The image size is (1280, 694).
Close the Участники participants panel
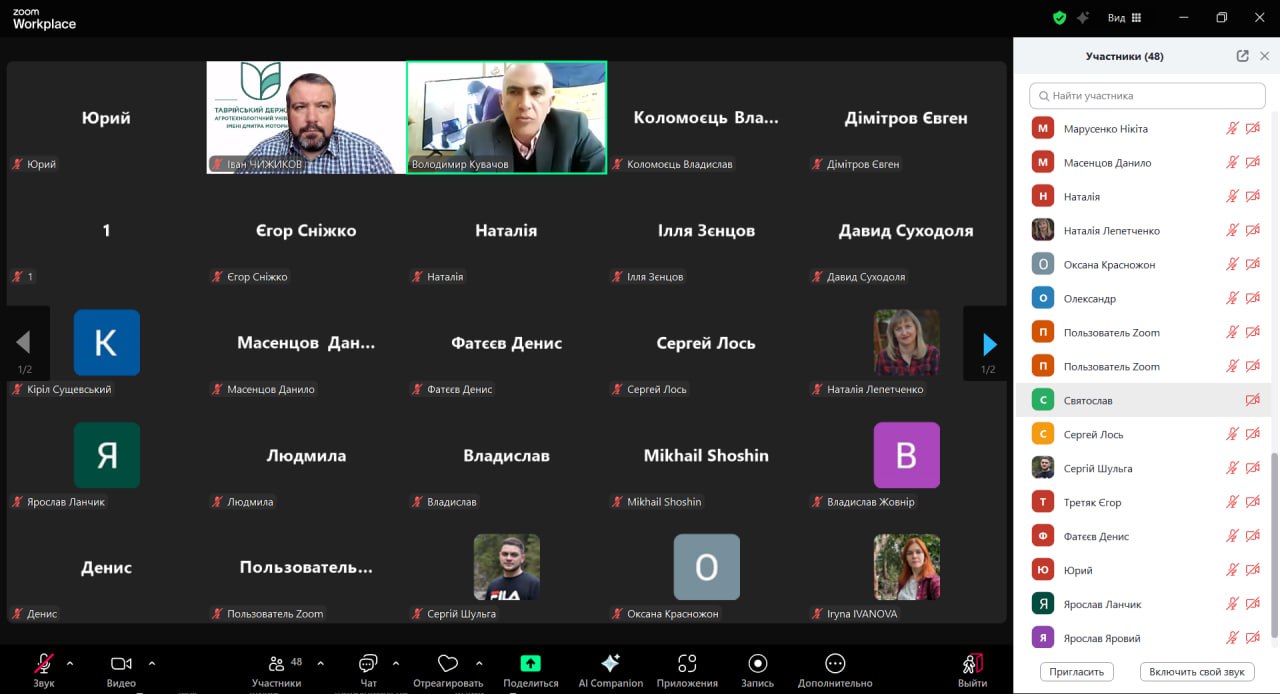point(1264,56)
